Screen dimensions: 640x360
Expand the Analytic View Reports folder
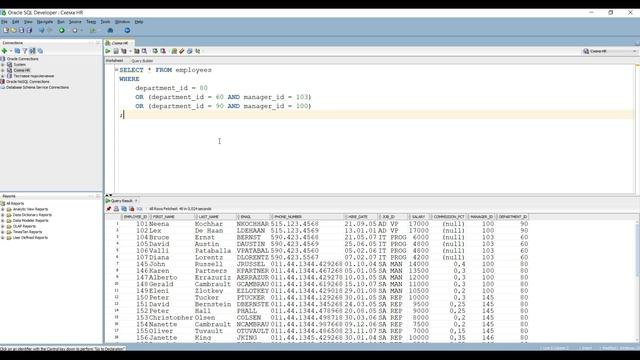3,209
